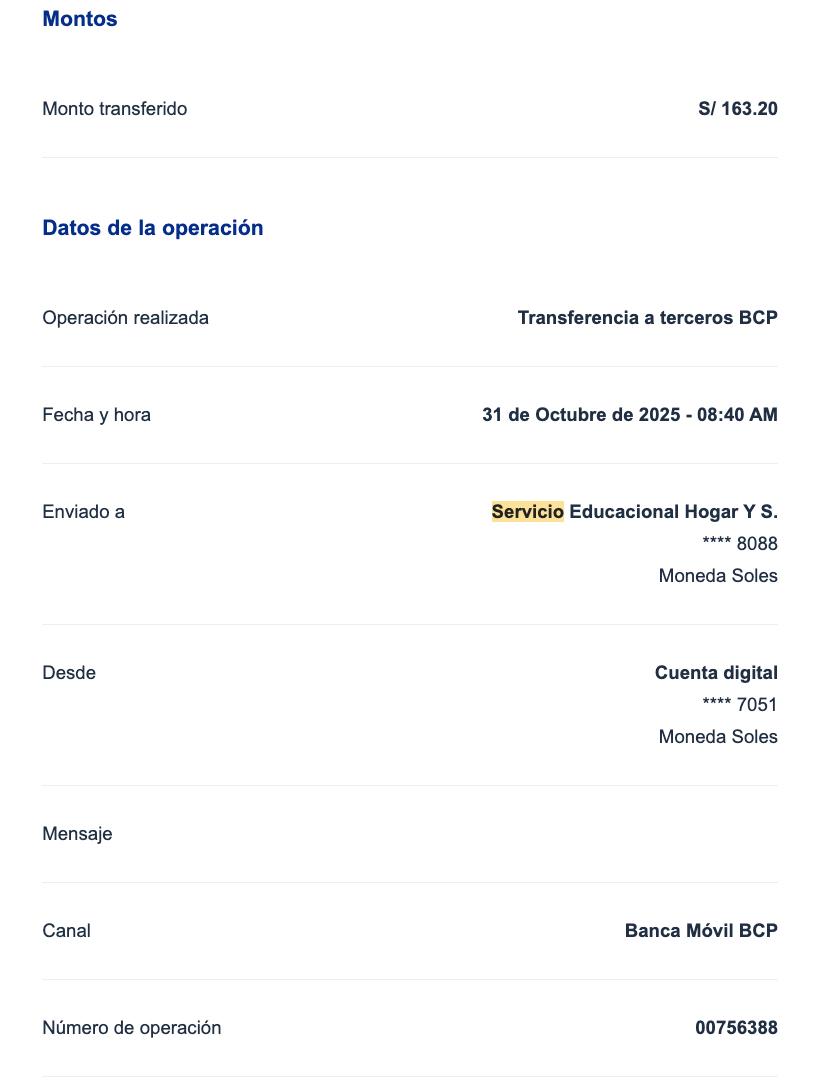Click the Fecha y hora label
834x1090 pixels.
pyautogui.click(x=97, y=415)
